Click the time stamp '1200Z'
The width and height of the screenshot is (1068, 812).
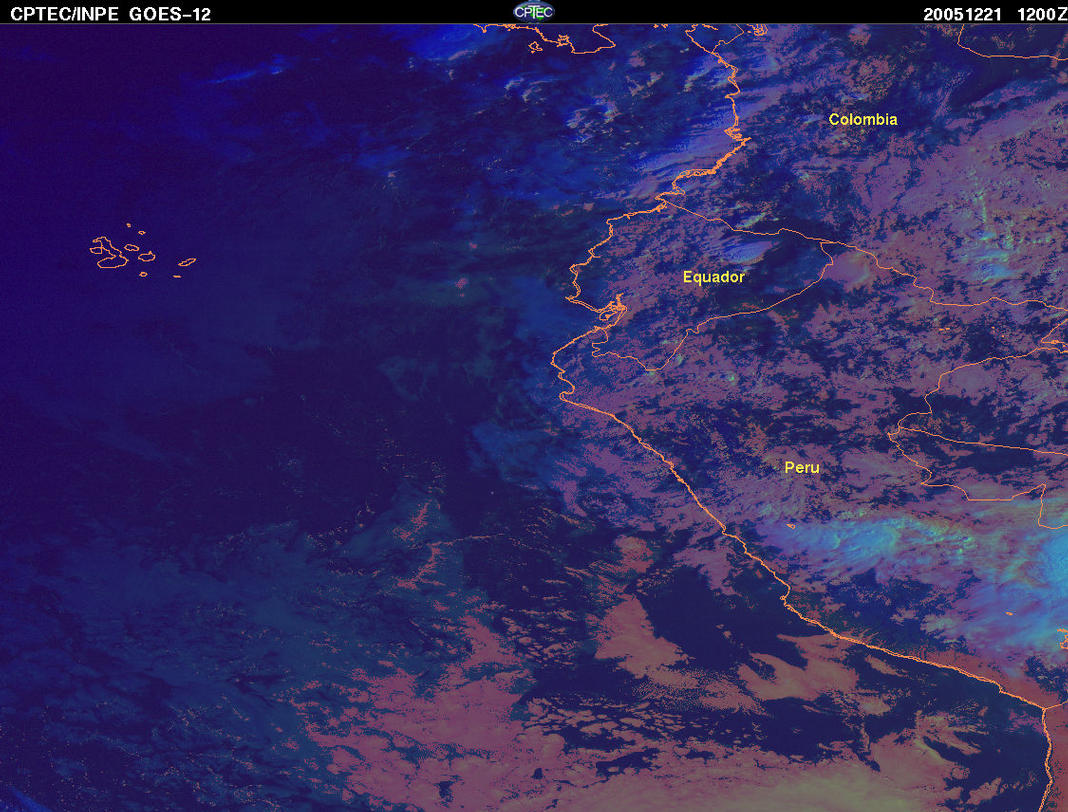tap(1042, 14)
